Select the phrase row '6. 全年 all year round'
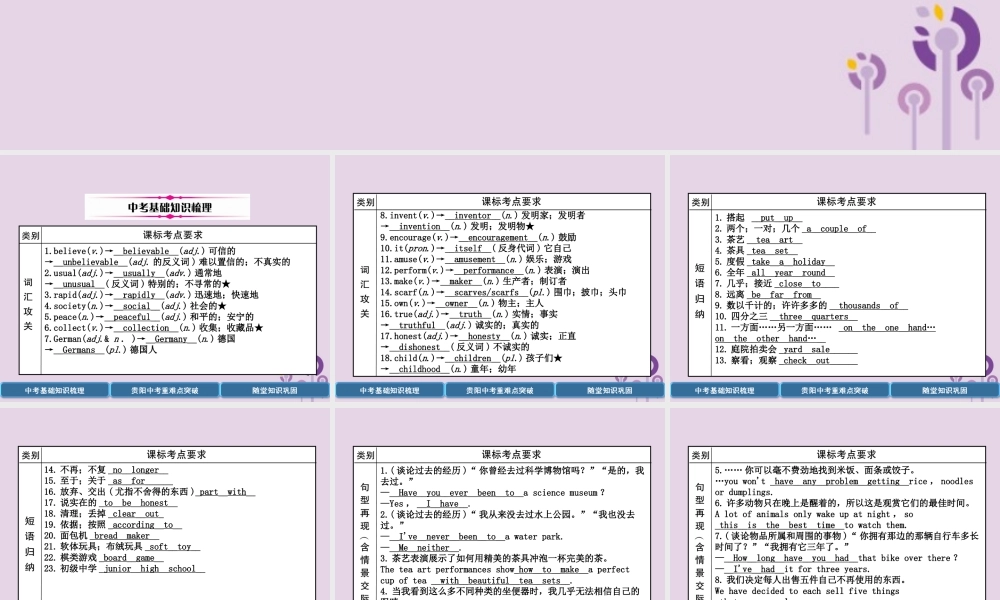The image size is (1000, 600). pyautogui.click(x=774, y=272)
